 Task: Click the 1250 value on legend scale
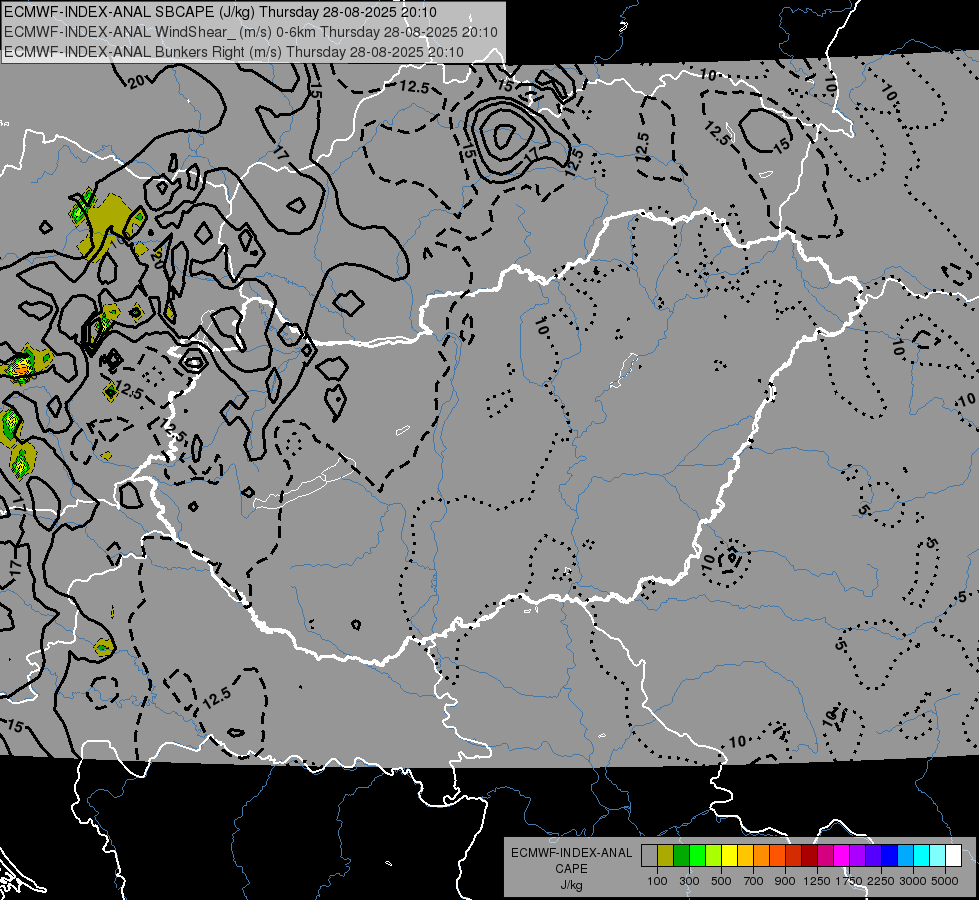[817, 881]
